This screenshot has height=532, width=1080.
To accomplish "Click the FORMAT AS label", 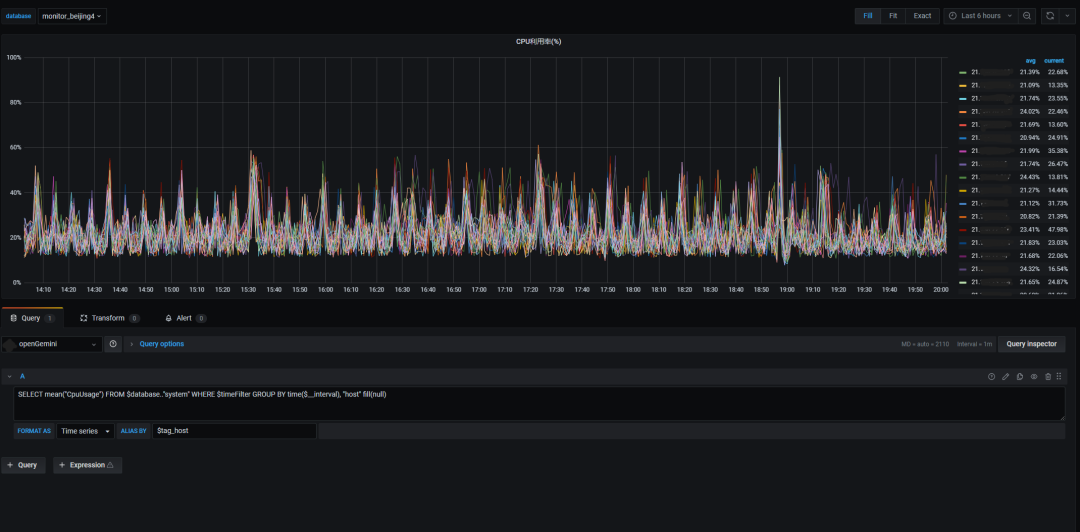I will point(34,431).
